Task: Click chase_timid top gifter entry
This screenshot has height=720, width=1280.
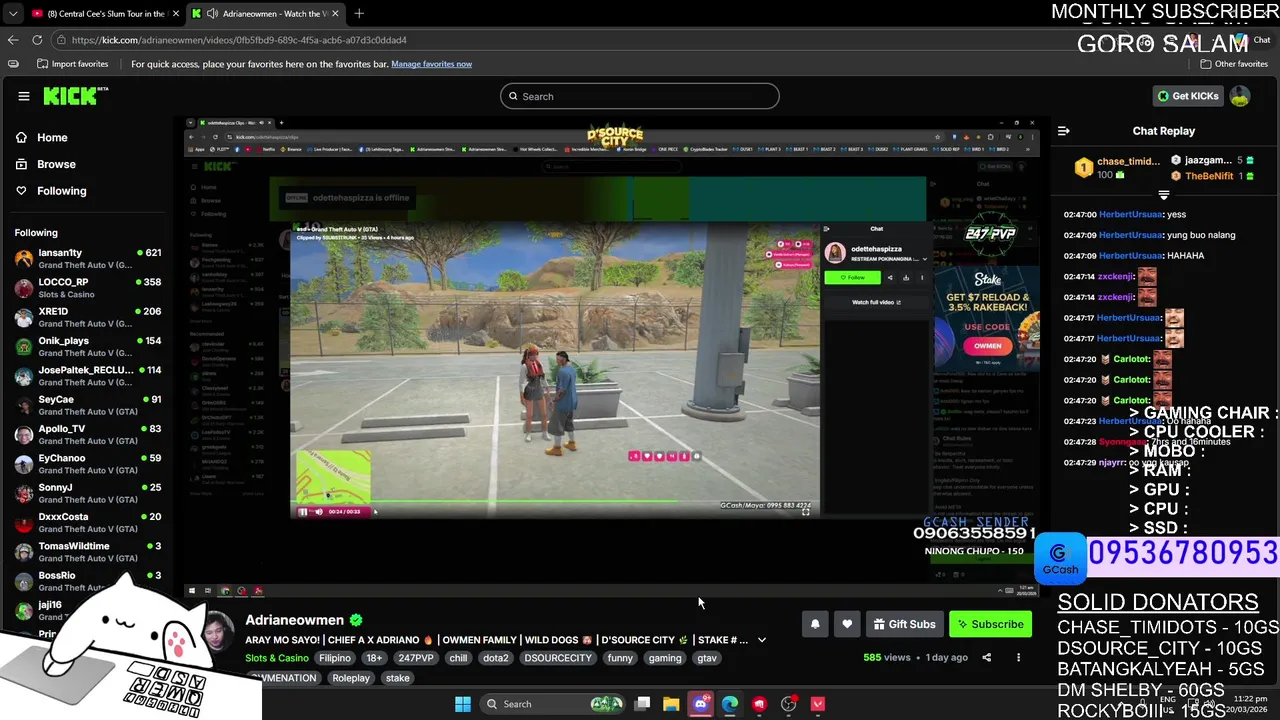Action: pos(1118,168)
